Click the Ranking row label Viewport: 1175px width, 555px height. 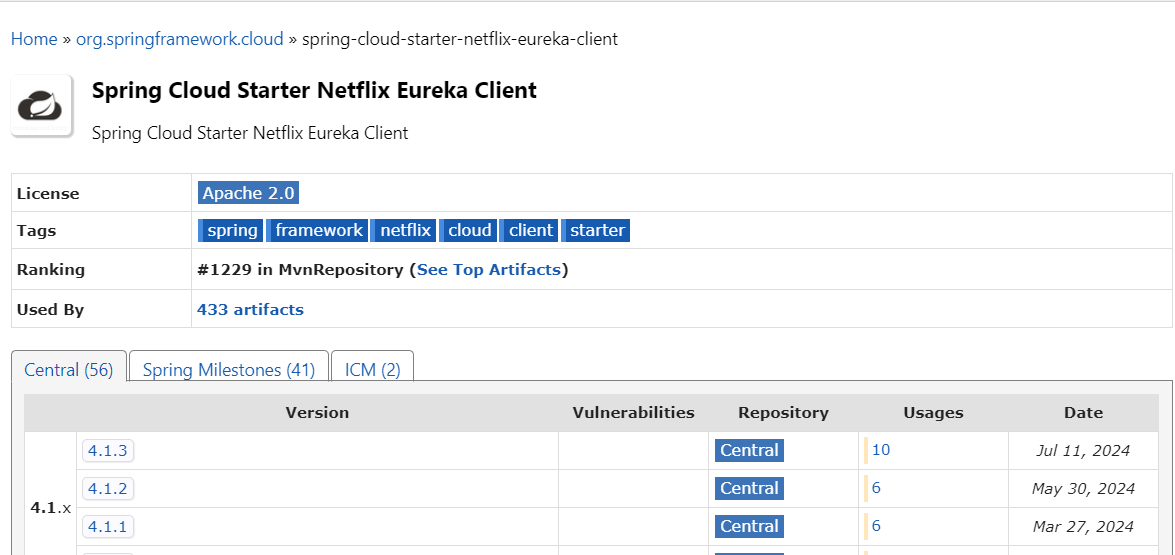tap(51, 270)
